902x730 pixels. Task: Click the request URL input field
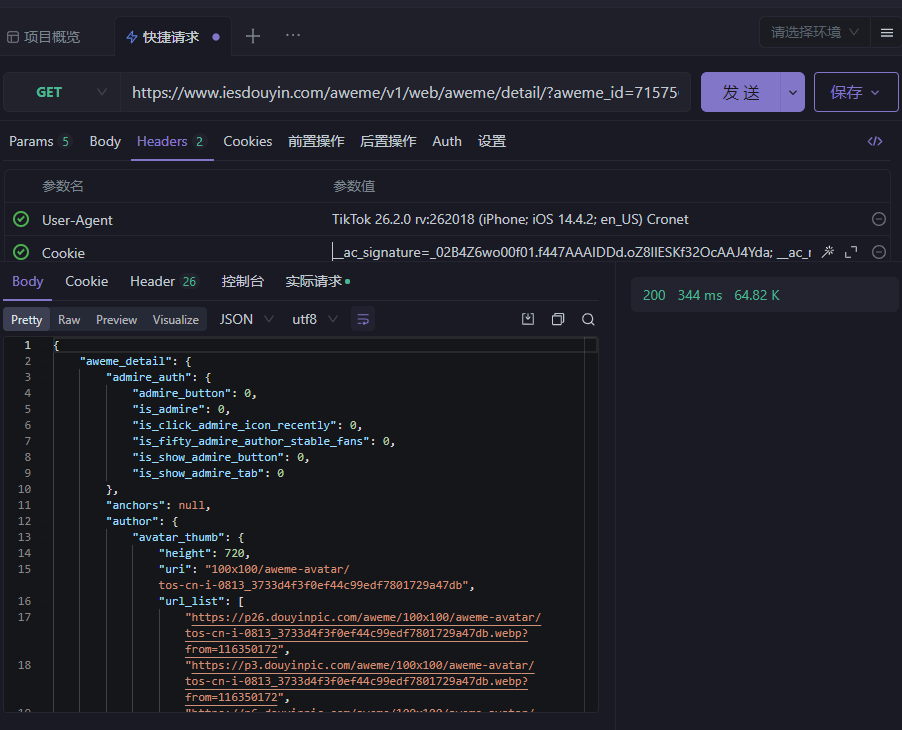pyautogui.click(x=405, y=92)
